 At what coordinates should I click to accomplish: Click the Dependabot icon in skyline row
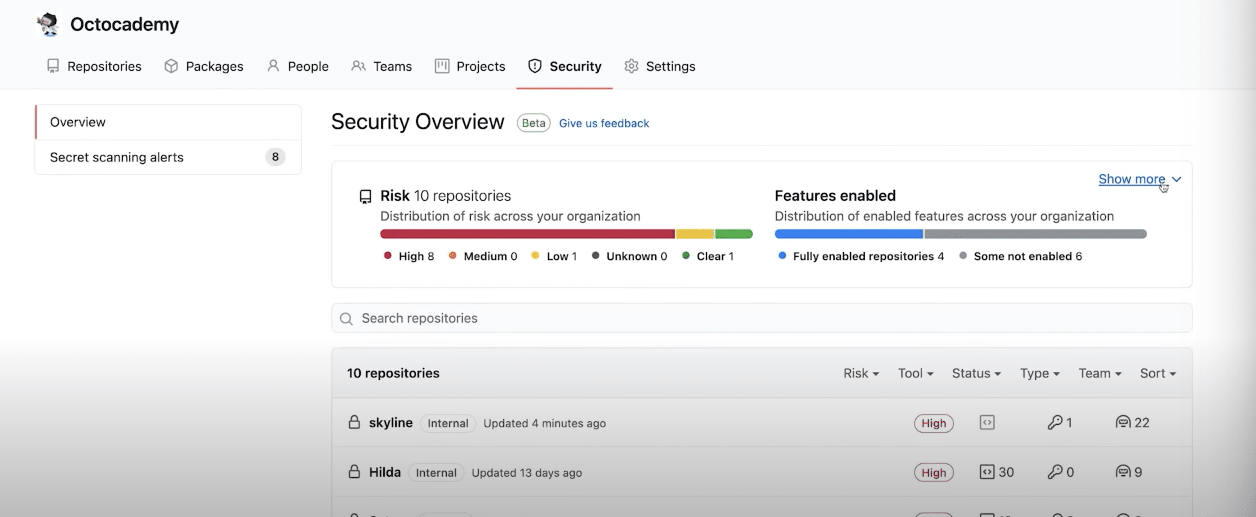1123,423
